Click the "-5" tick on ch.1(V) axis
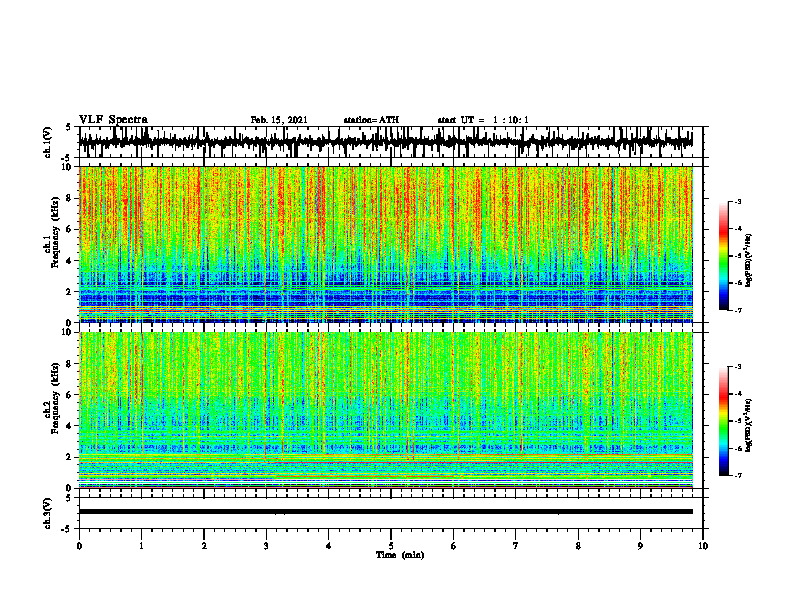The width and height of the screenshot is (792, 612). [67, 158]
